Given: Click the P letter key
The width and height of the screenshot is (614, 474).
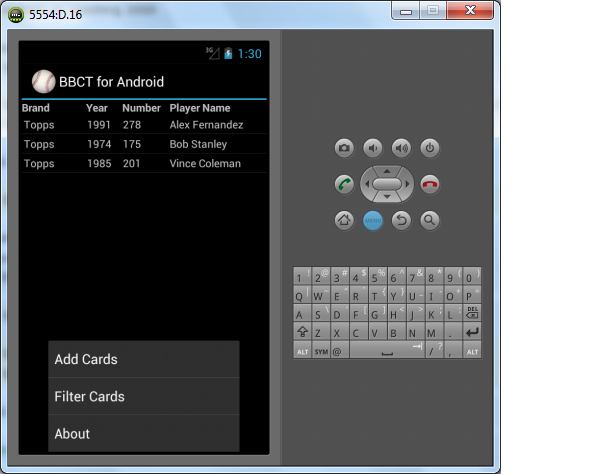Looking at the screenshot, I should click(x=472, y=295).
